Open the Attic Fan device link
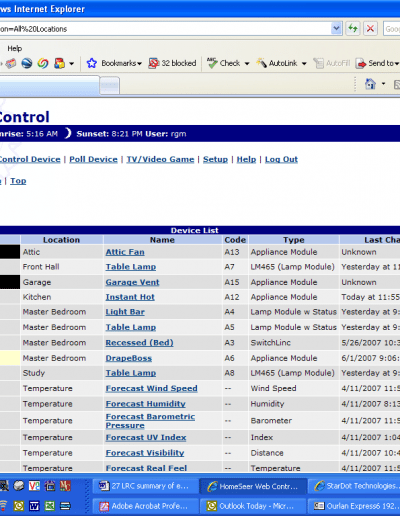 click(x=125, y=252)
